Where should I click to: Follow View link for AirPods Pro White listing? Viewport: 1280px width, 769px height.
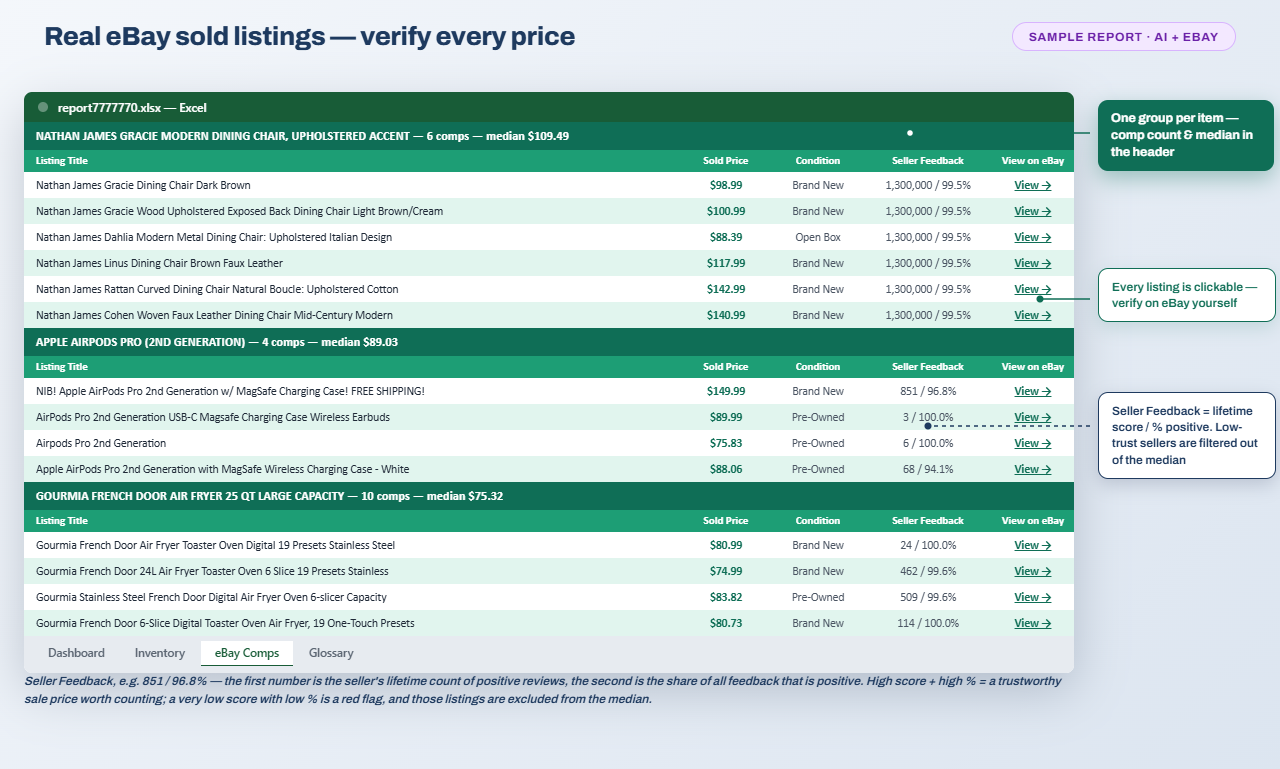click(1033, 469)
